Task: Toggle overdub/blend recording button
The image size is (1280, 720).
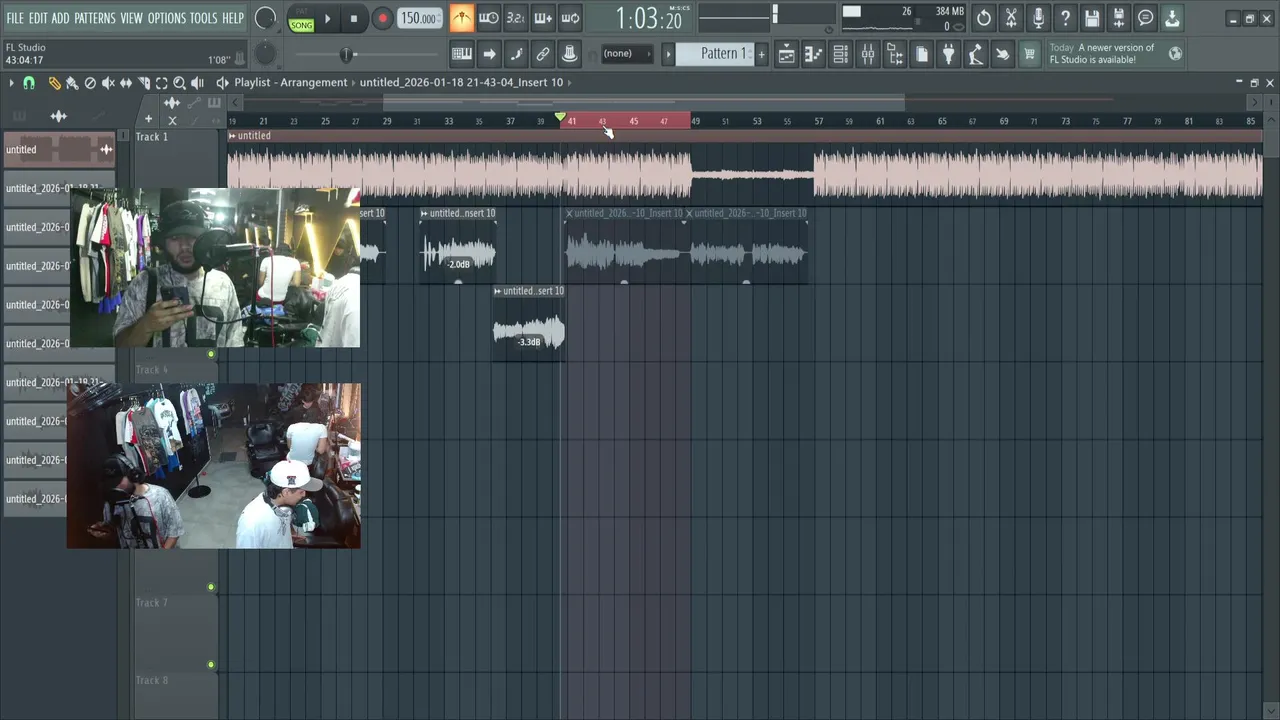Action: [543, 18]
